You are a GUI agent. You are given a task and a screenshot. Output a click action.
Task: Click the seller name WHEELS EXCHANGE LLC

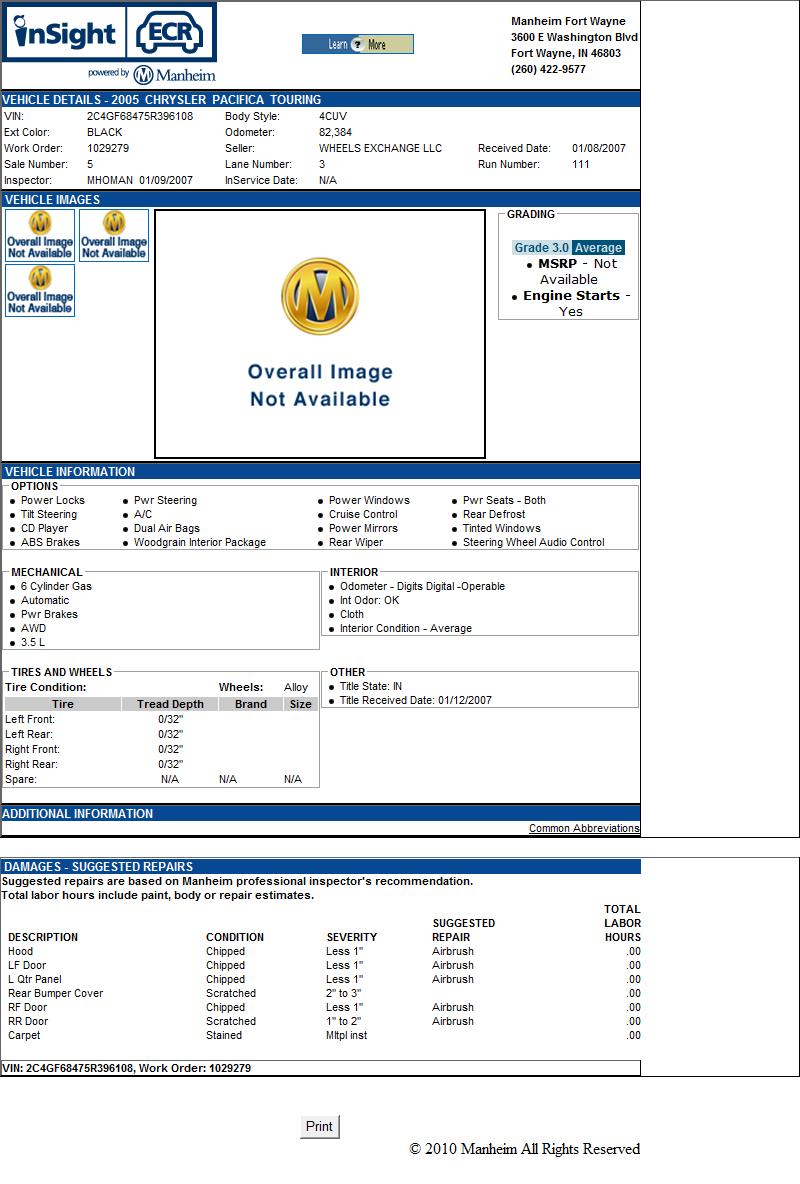(x=380, y=148)
